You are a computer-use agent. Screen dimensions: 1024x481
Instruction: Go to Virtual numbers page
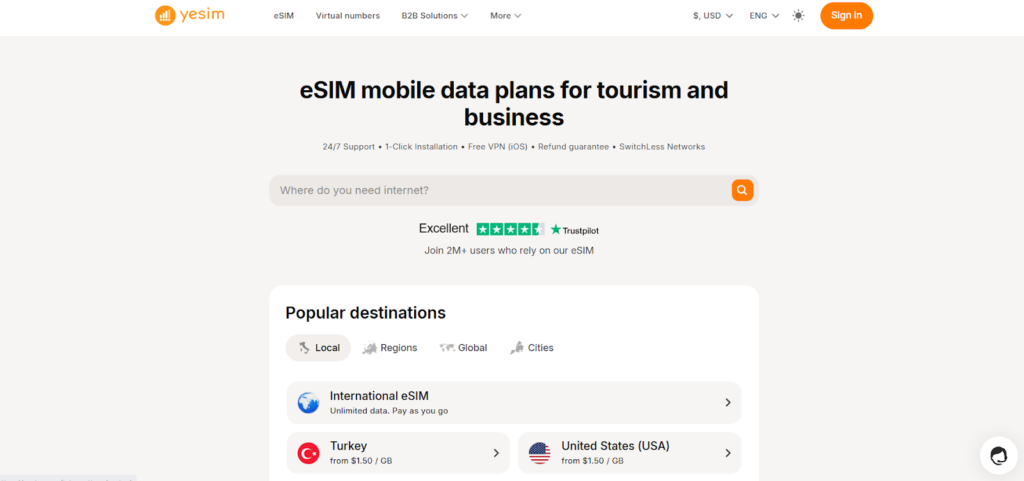click(x=347, y=16)
